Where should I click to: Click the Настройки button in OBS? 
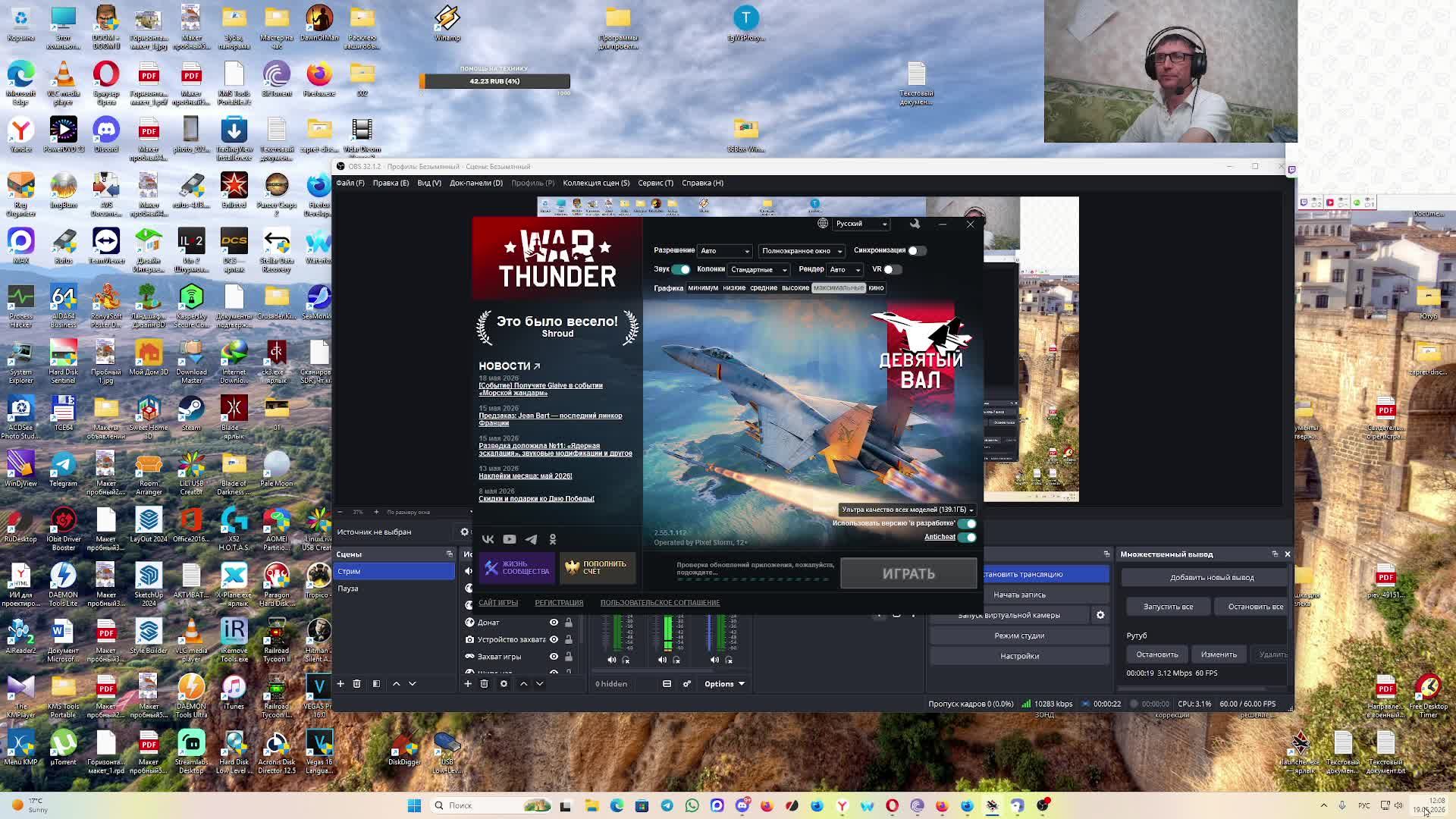[1019, 656]
